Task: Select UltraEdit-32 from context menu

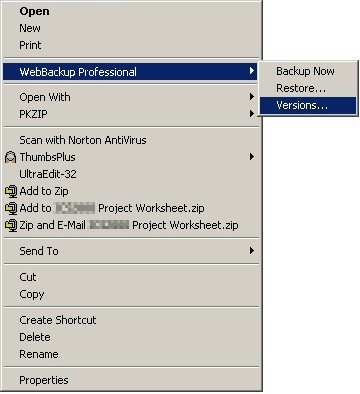Action: (x=131, y=174)
